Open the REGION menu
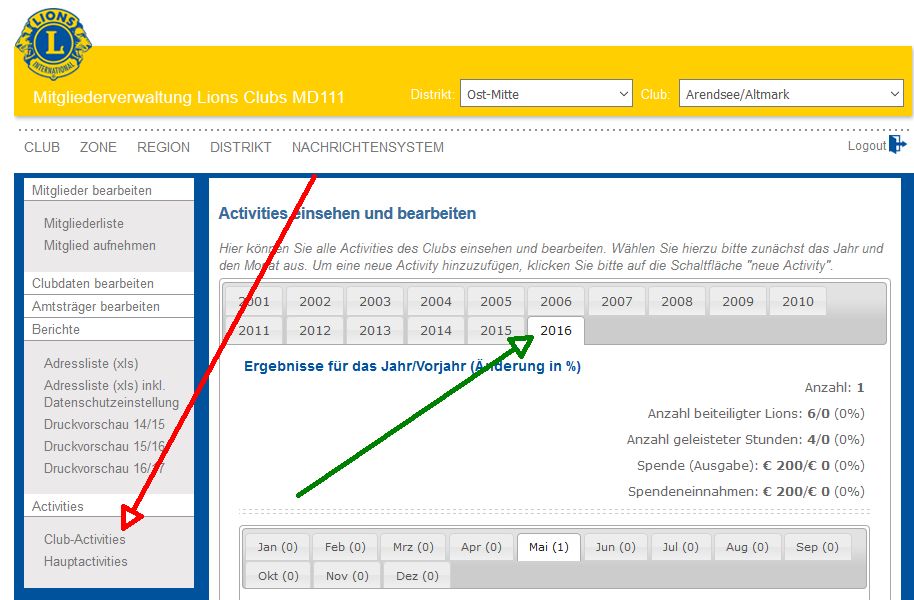 [x=163, y=147]
